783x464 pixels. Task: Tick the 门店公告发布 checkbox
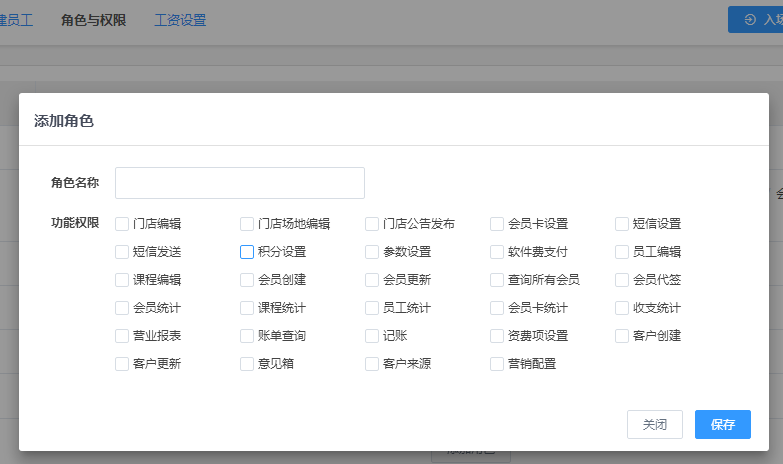(372, 224)
